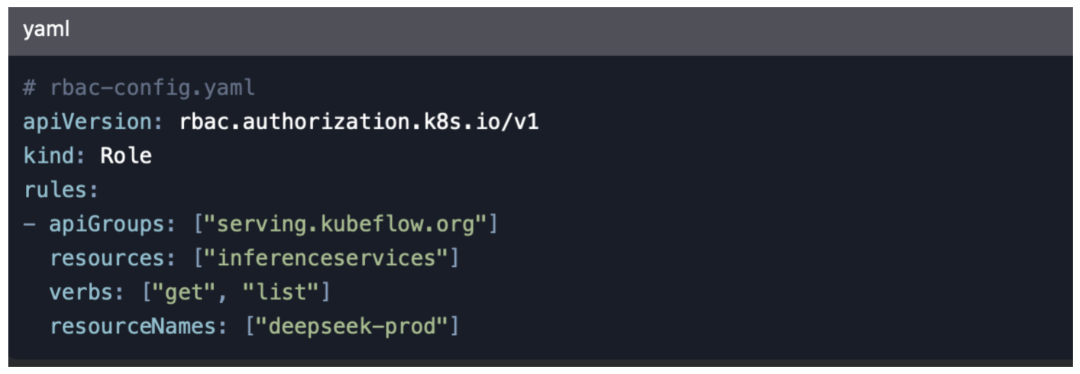Click the rbac.authorization.k8s.io/v1 value
Image resolution: width=1080 pixels, height=374 pixels.
359,122
